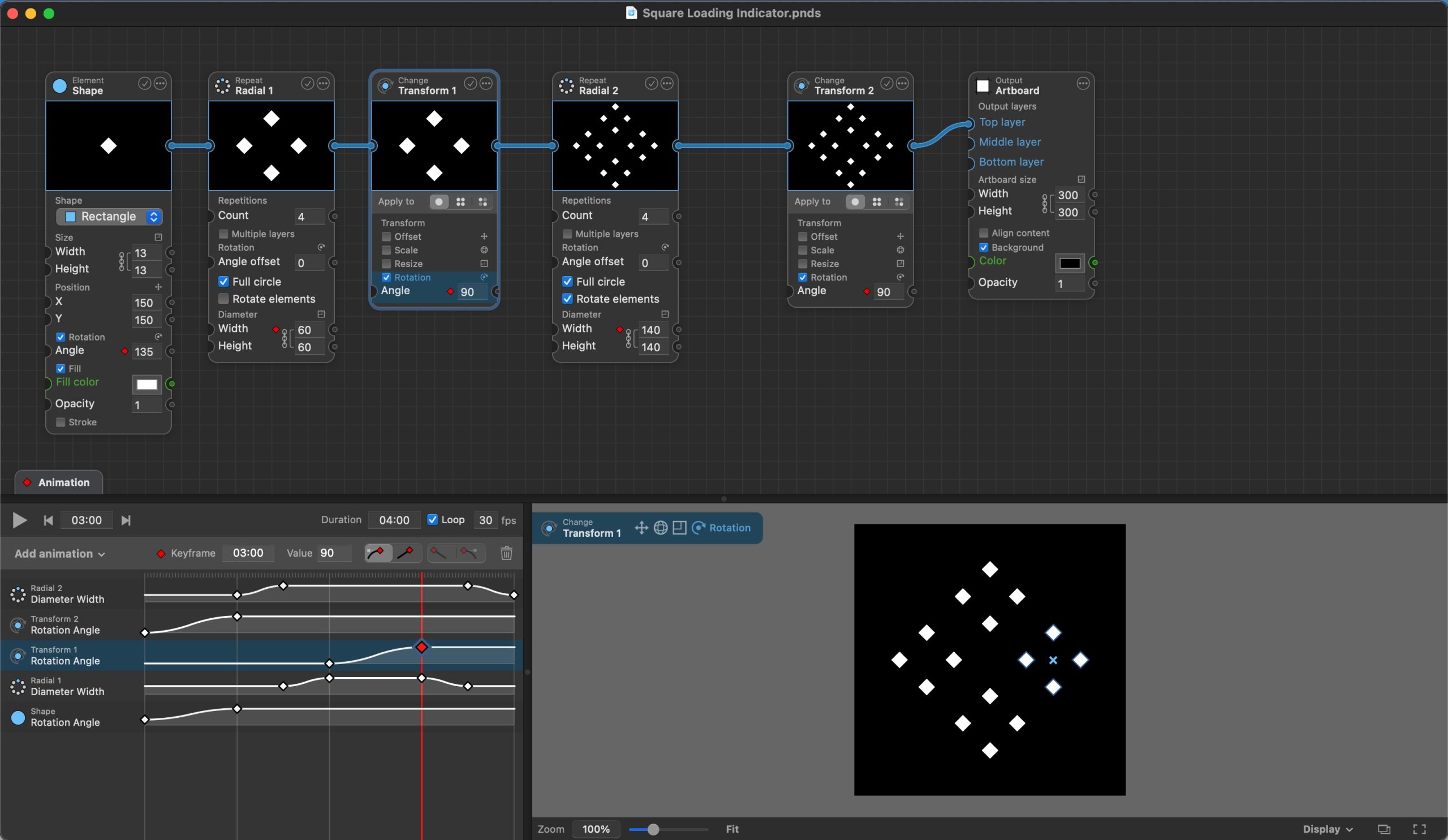Click checkmark icon on Transform 2 node
Image resolution: width=1448 pixels, height=840 pixels.
pyautogui.click(x=886, y=83)
